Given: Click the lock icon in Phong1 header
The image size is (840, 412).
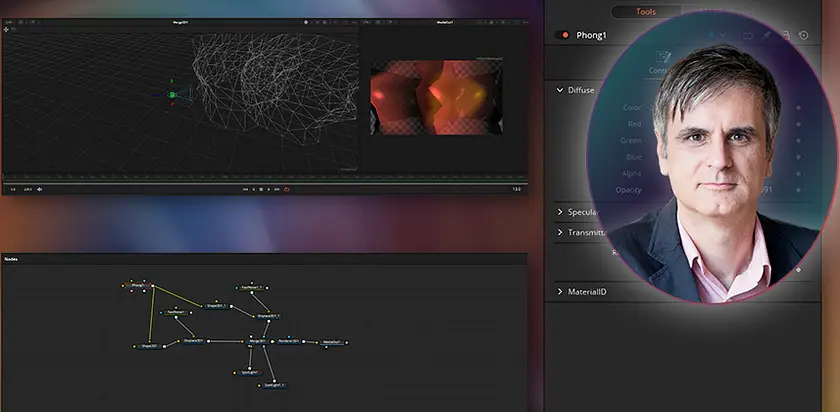Looking at the screenshot, I should click(786, 35).
